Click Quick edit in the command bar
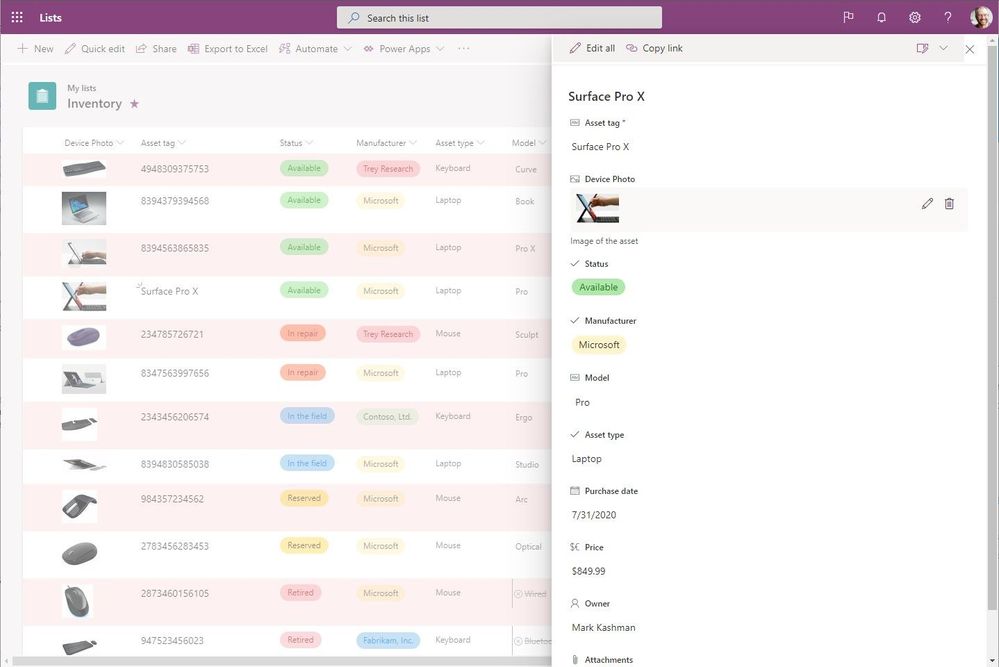The width and height of the screenshot is (999, 667). pyautogui.click(x=95, y=48)
